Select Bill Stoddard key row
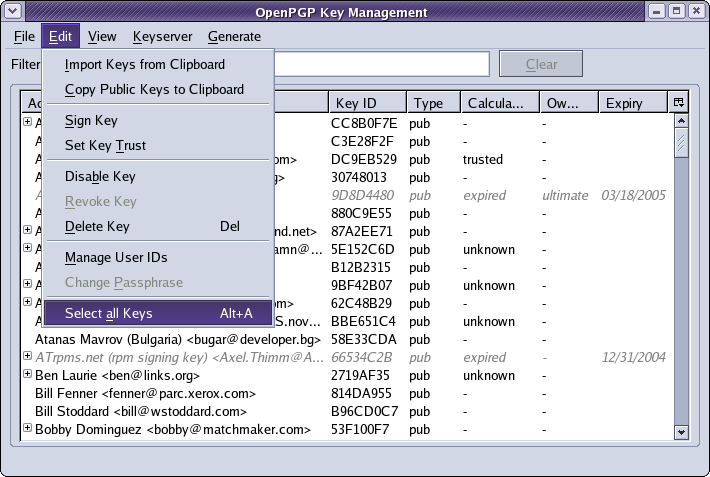This screenshot has width=710, height=477. pos(347,411)
